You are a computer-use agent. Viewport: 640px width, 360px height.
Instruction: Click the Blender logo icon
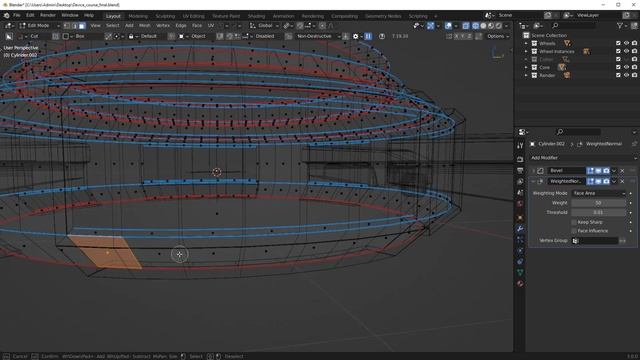7,16
